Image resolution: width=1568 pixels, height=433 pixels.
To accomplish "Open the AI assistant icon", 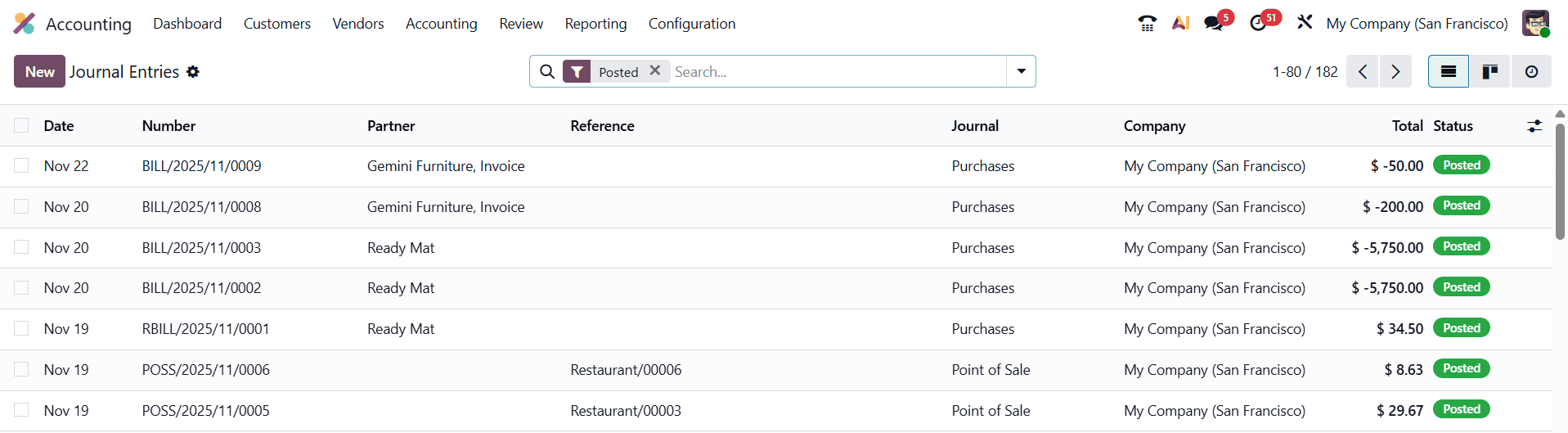I will pyautogui.click(x=1180, y=24).
